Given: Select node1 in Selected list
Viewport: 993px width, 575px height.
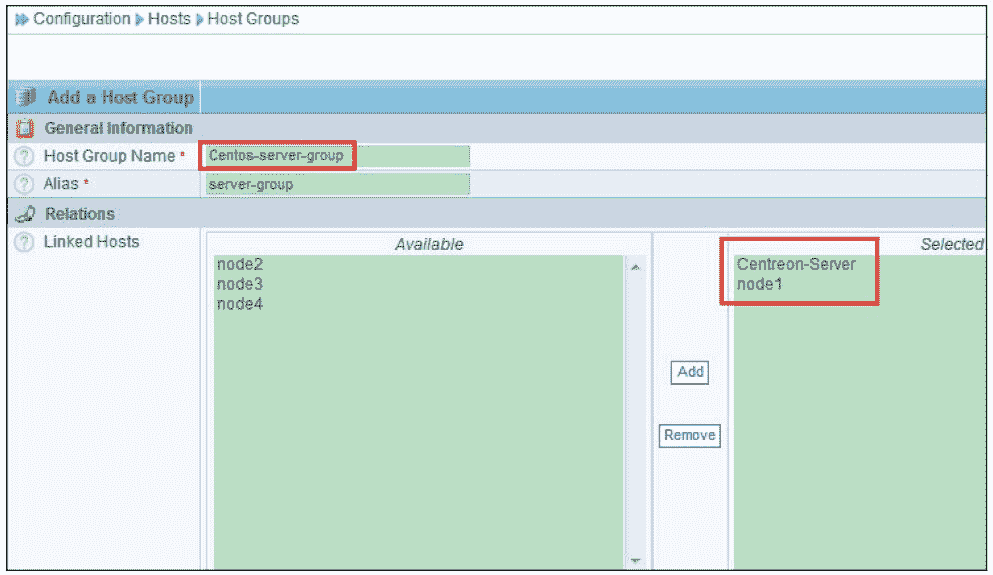Looking at the screenshot, I should [x=758, y=285].
